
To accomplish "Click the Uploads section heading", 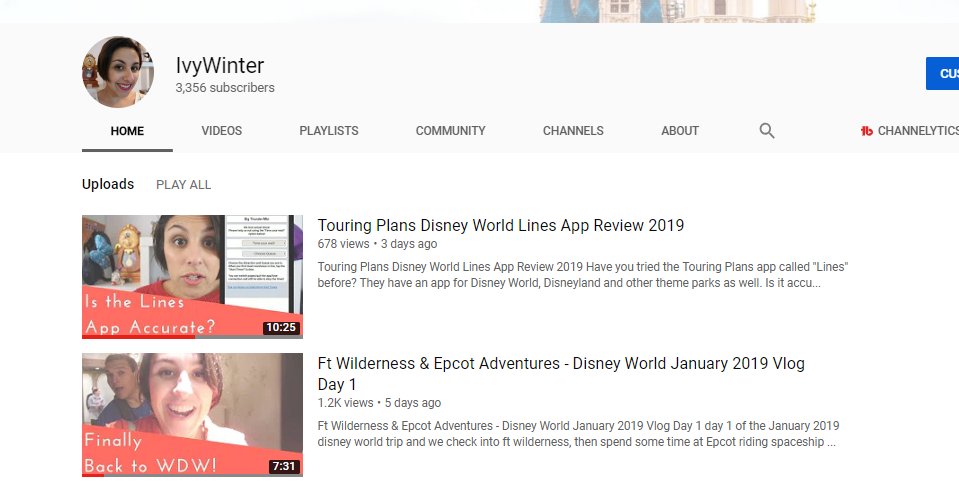I will click(x=108, y=184).
